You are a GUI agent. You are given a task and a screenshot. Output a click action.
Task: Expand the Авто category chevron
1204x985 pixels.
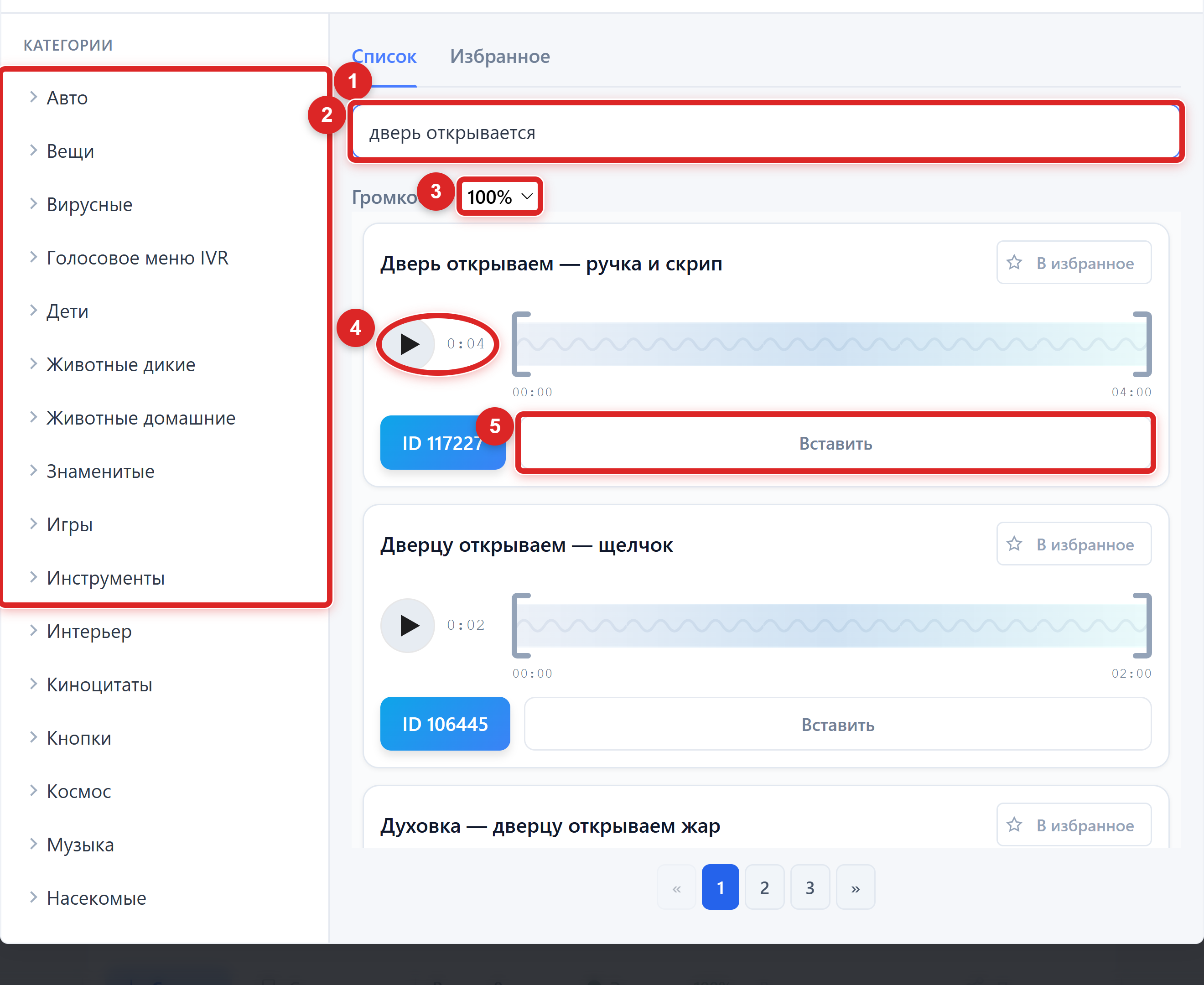[x=33, y=97]
